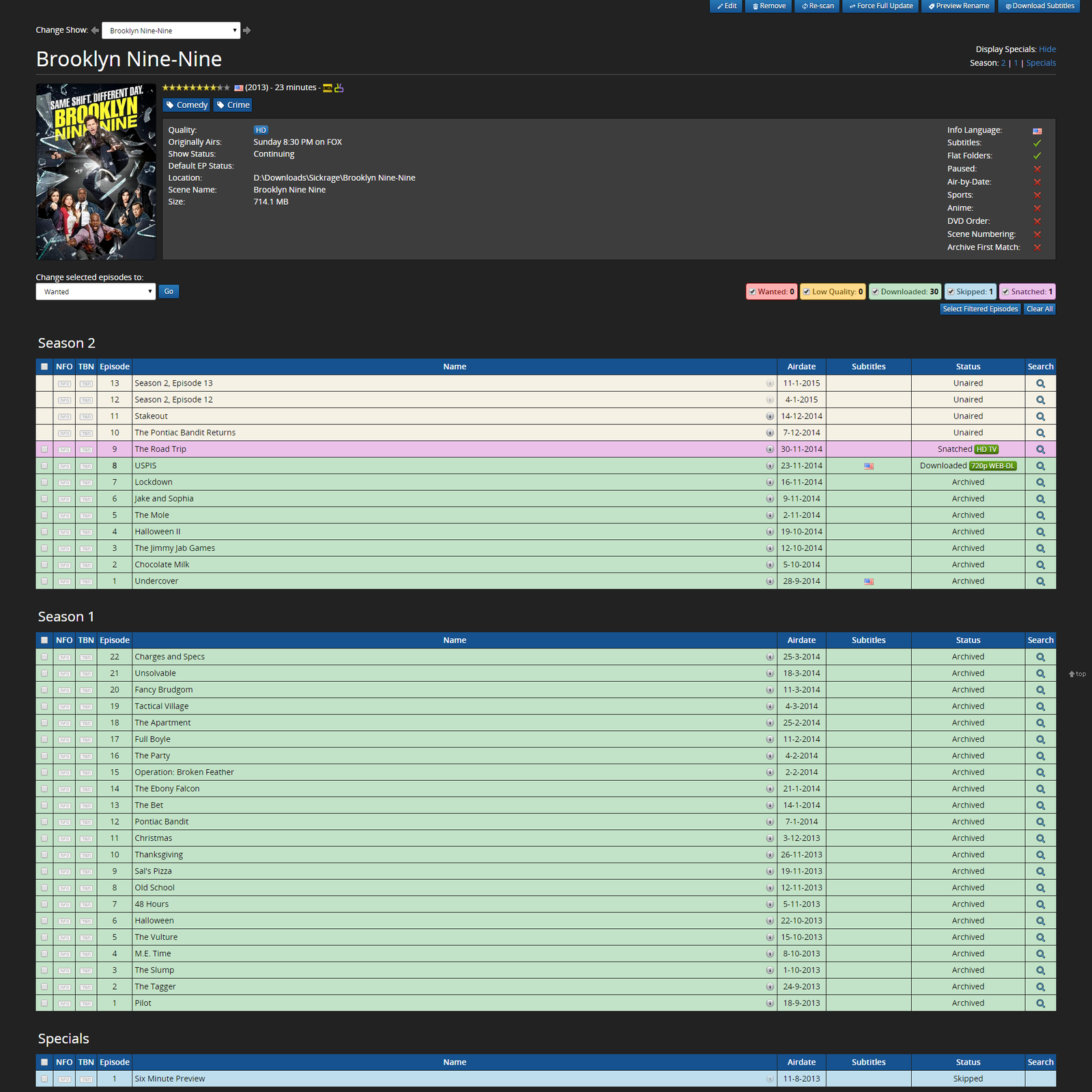Image resolution: width=1092 pixels, height=1092 pixels.
Task: Click TBN icon in the Pilot row
Action: coord(86,1003)
